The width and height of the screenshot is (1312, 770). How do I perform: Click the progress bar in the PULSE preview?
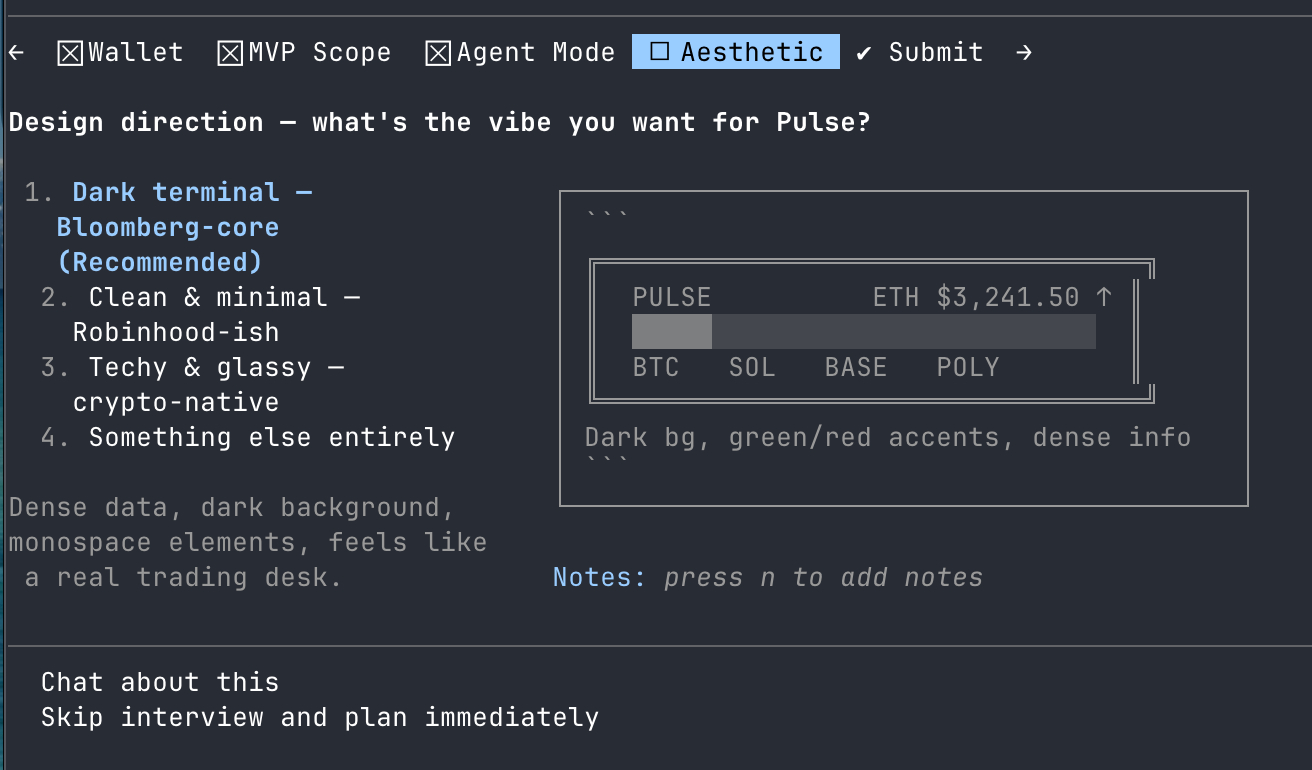tap(863, 332)
